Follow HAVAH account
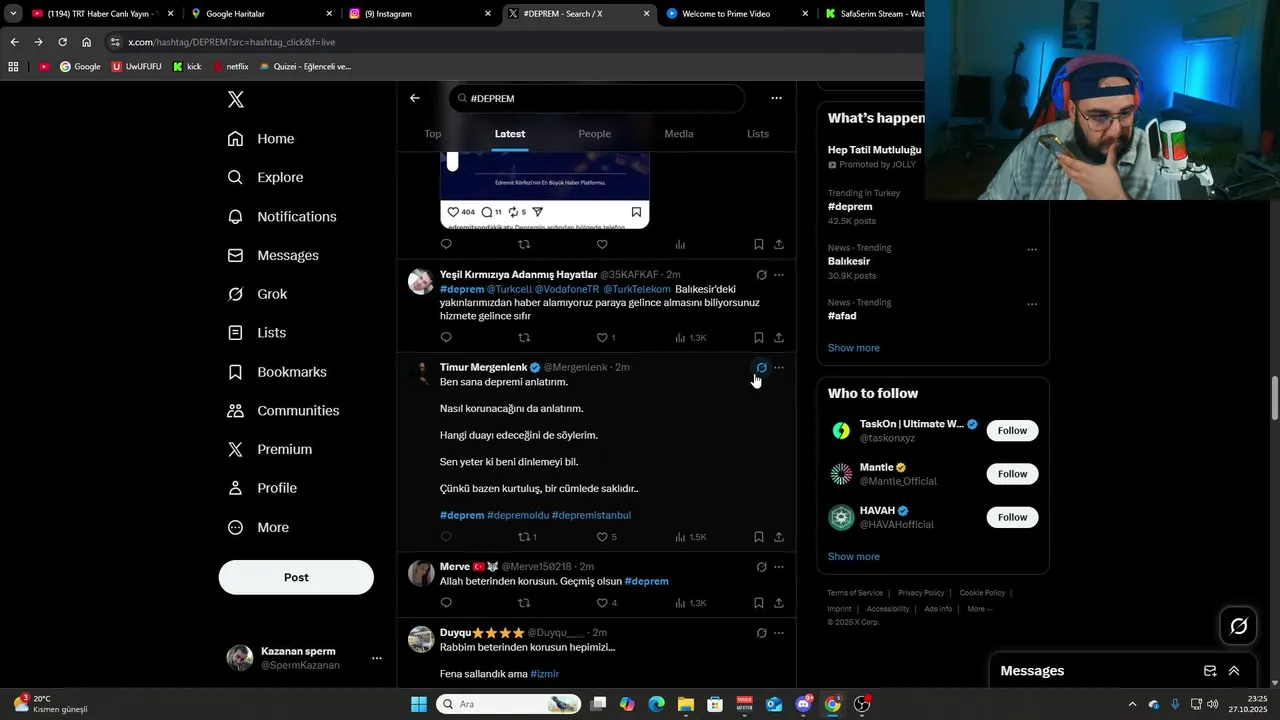The height and width of the screenshot is (720, 1280). tap(1012, 517)
